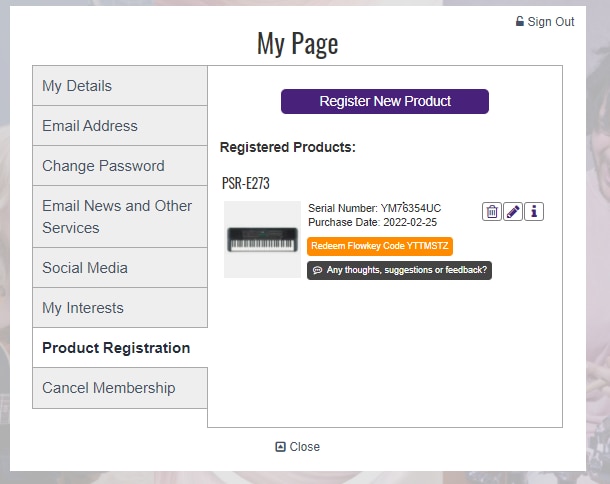The width and height of the screenshot is (610, 484).
Task: Click the purchase date 2022-02-25 text
Action: 410,222
